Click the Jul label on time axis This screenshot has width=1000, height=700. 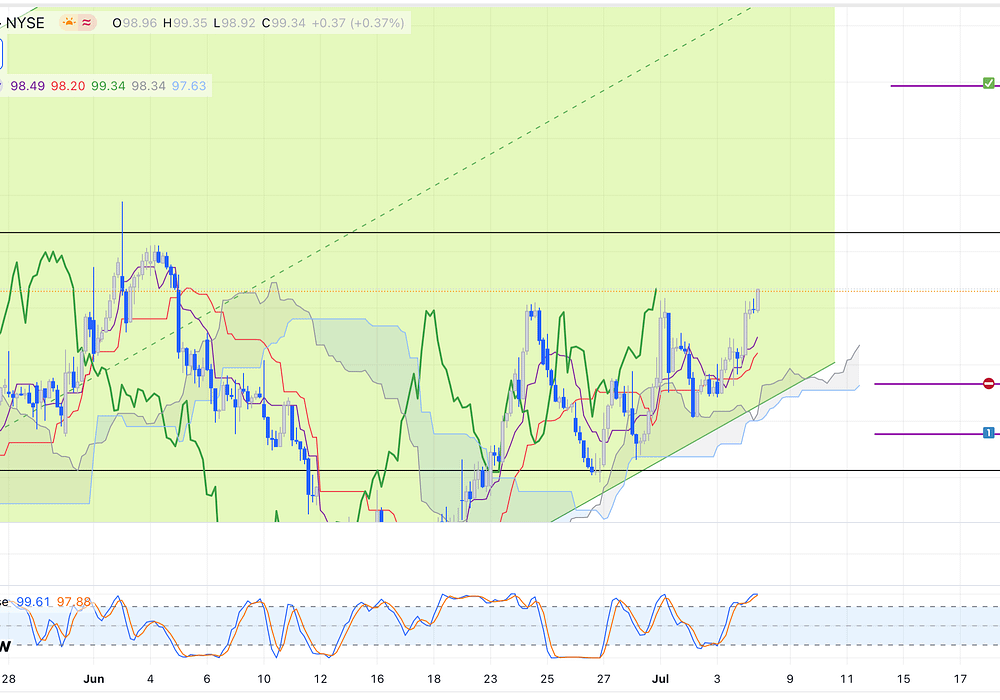(661, 677)
